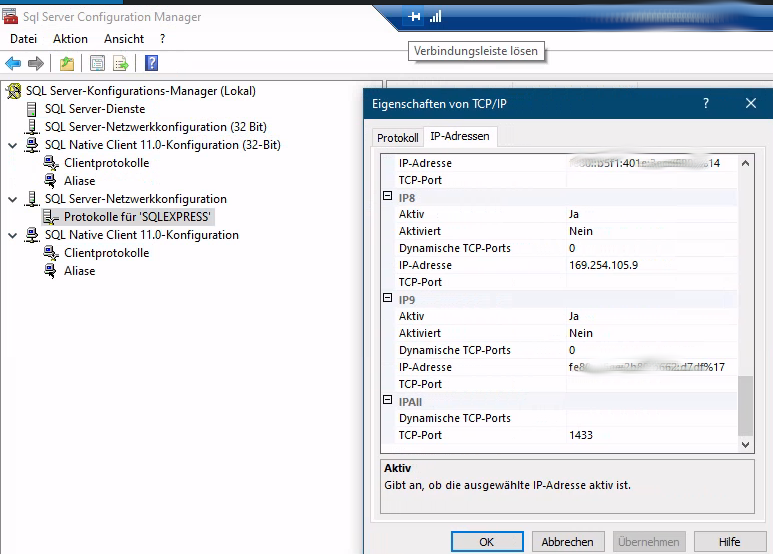Click the Übernehmen button
Image resolution: width=773 pixels, height=554 pixels.
click(649, 542)
